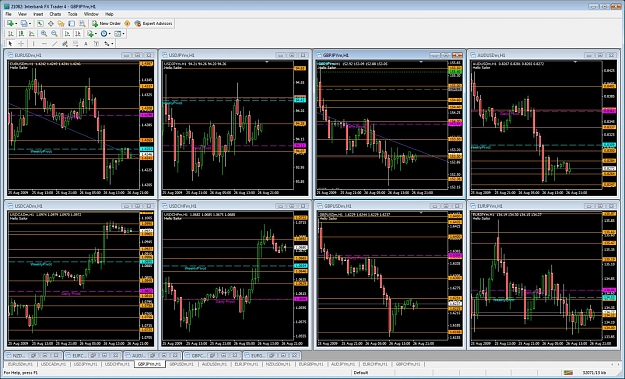
Task: Switch to the GBPCHFm,H1 bottom tab
Action: tap(407, 364)
